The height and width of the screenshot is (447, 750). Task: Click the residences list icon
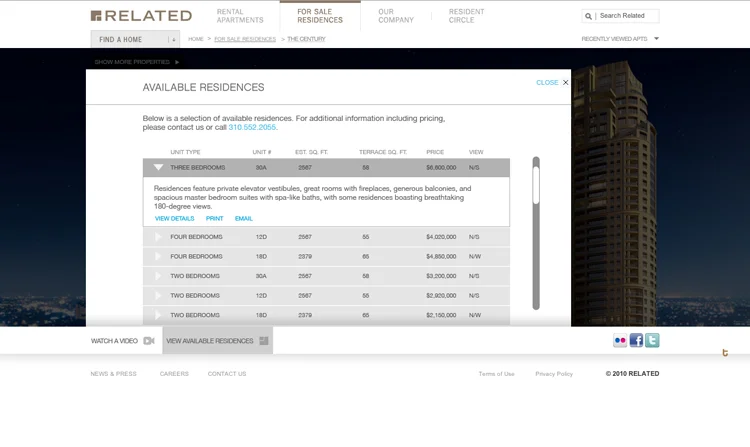click(264, 341)
